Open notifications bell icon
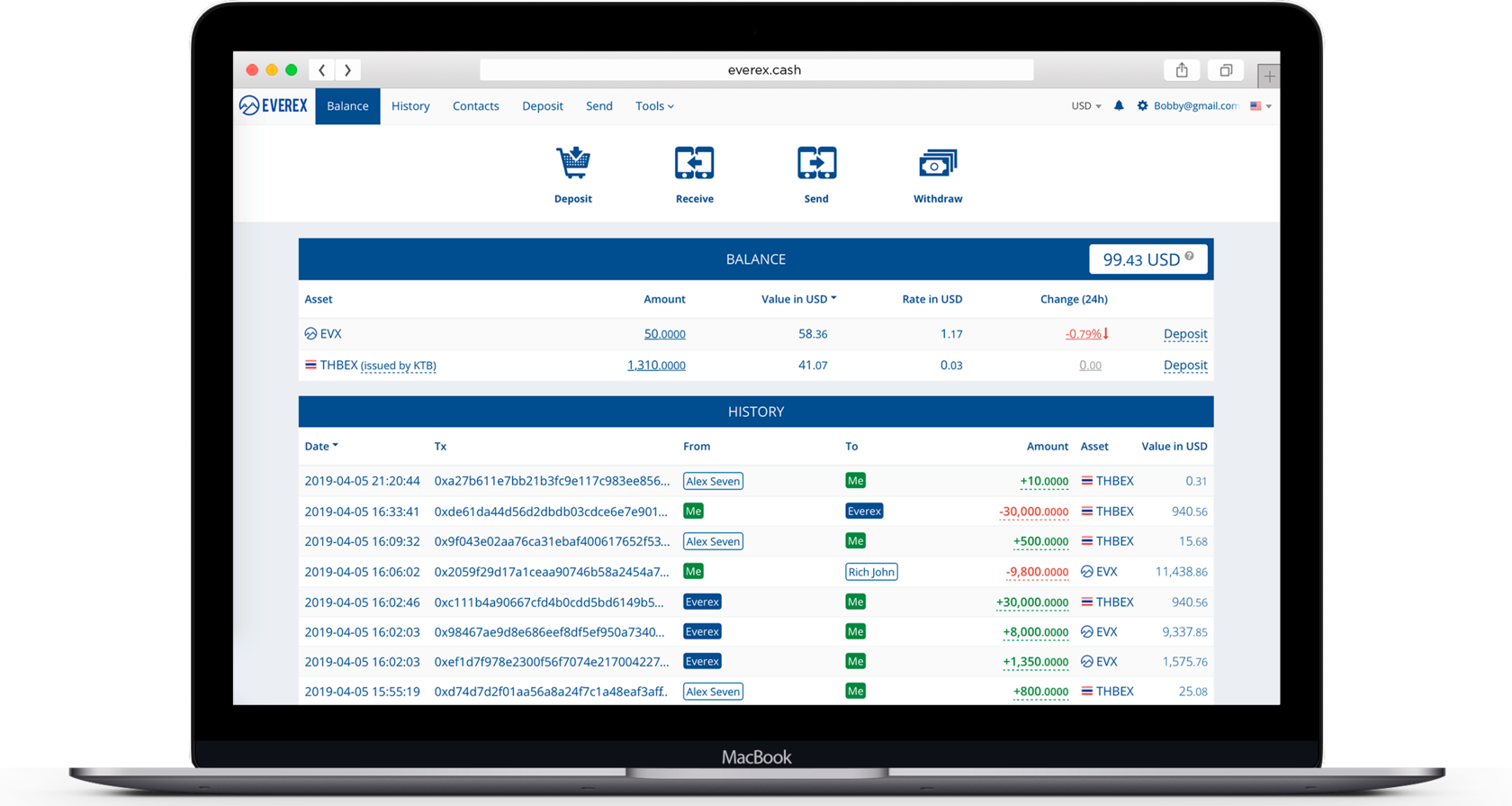1512x806 pixels. (x=1119, y=105)
